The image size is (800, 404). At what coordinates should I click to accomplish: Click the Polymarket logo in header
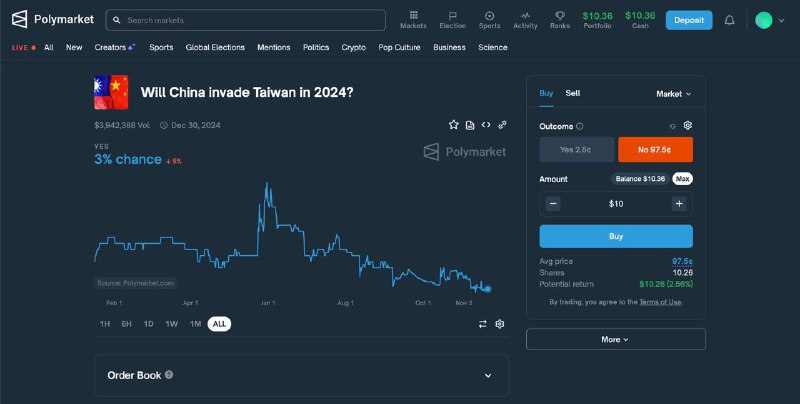click(53, 20)
